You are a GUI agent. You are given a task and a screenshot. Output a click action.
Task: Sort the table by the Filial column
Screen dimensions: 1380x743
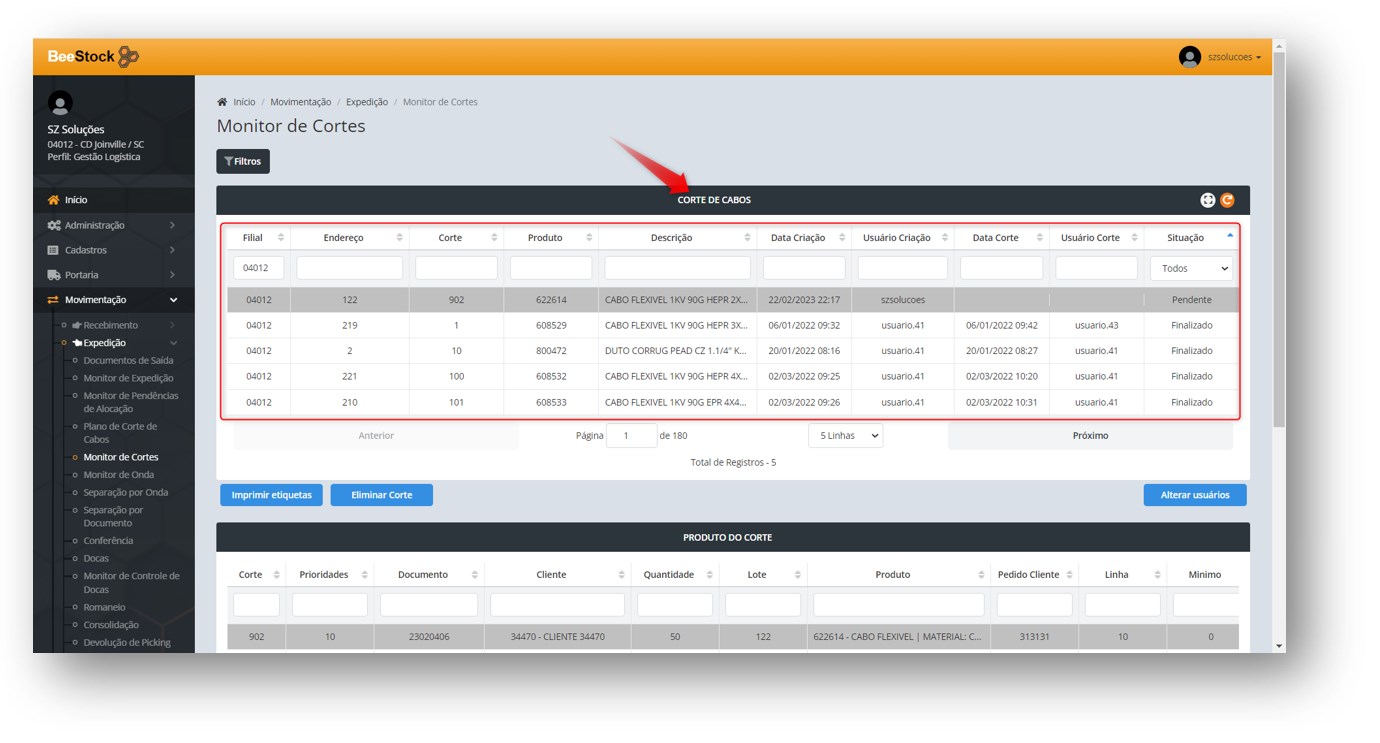tap(258, 238)
